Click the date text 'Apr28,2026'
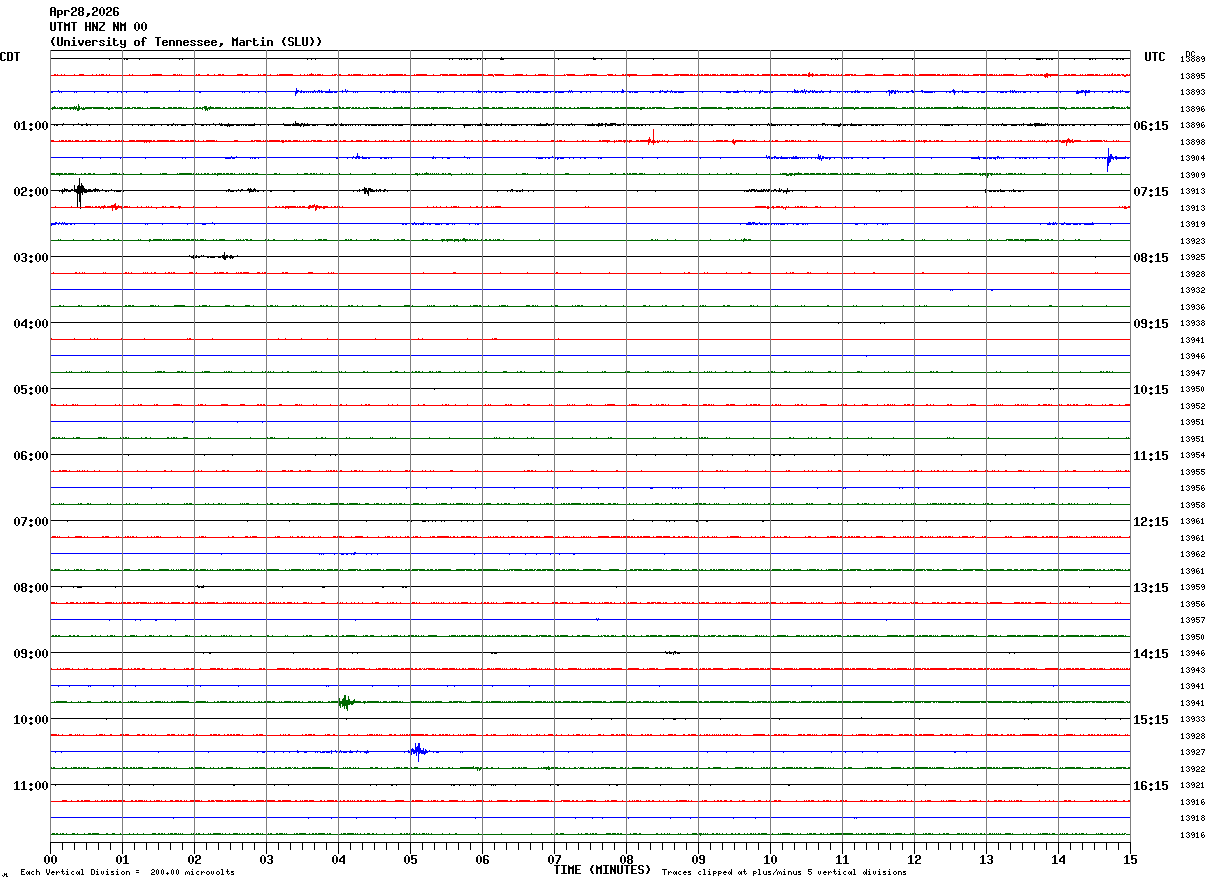The image size is (1210, 886). click(x=83, y=12)
